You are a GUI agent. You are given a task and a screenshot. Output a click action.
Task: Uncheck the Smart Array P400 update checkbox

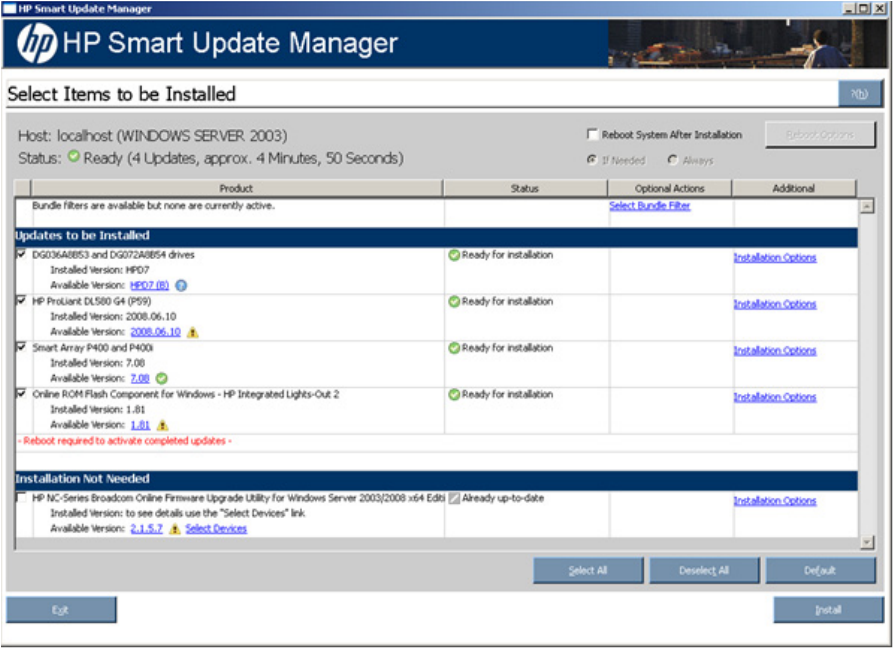click(x=22, y=348)
